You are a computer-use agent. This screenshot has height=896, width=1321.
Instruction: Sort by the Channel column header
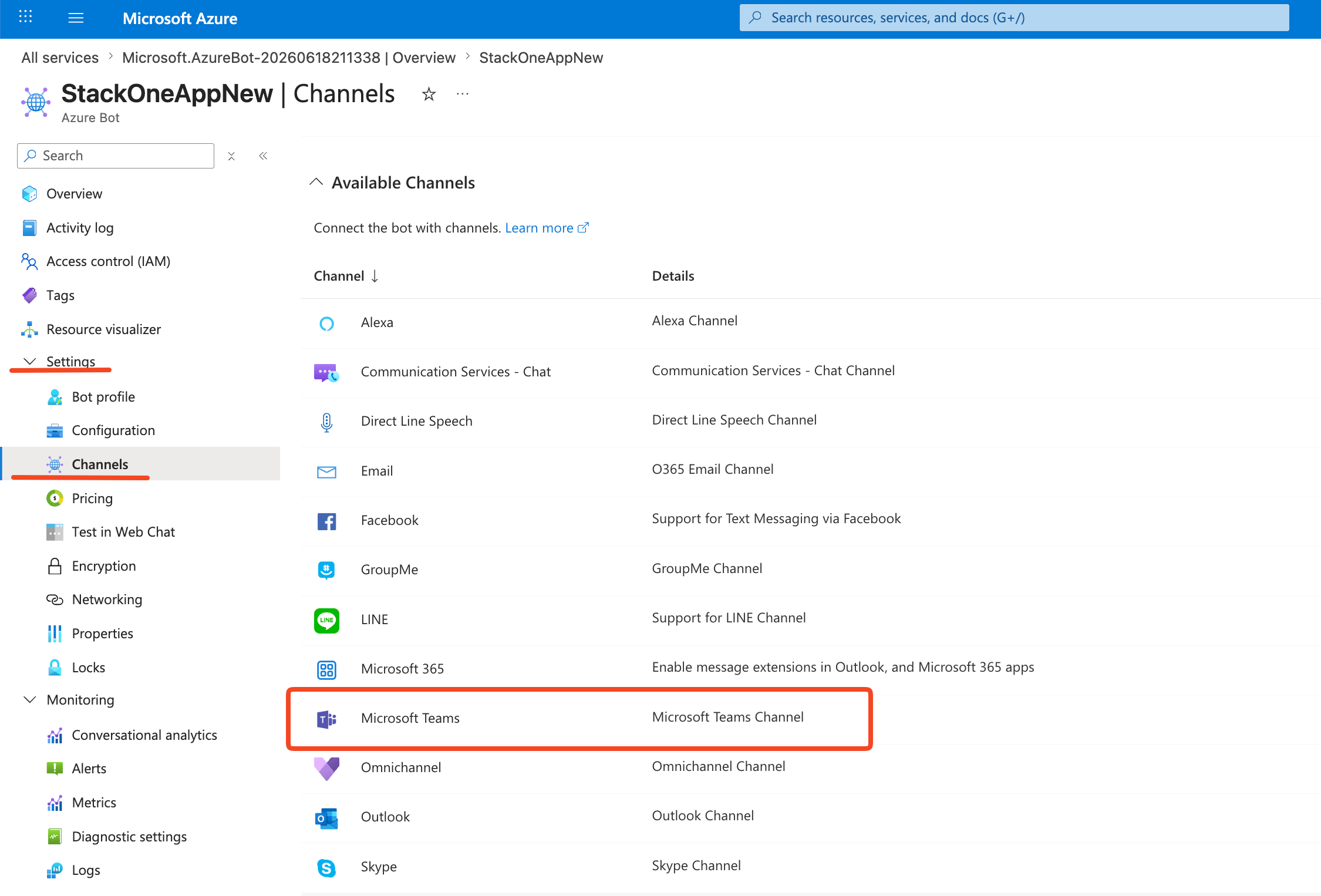click(x=346, y=276)
